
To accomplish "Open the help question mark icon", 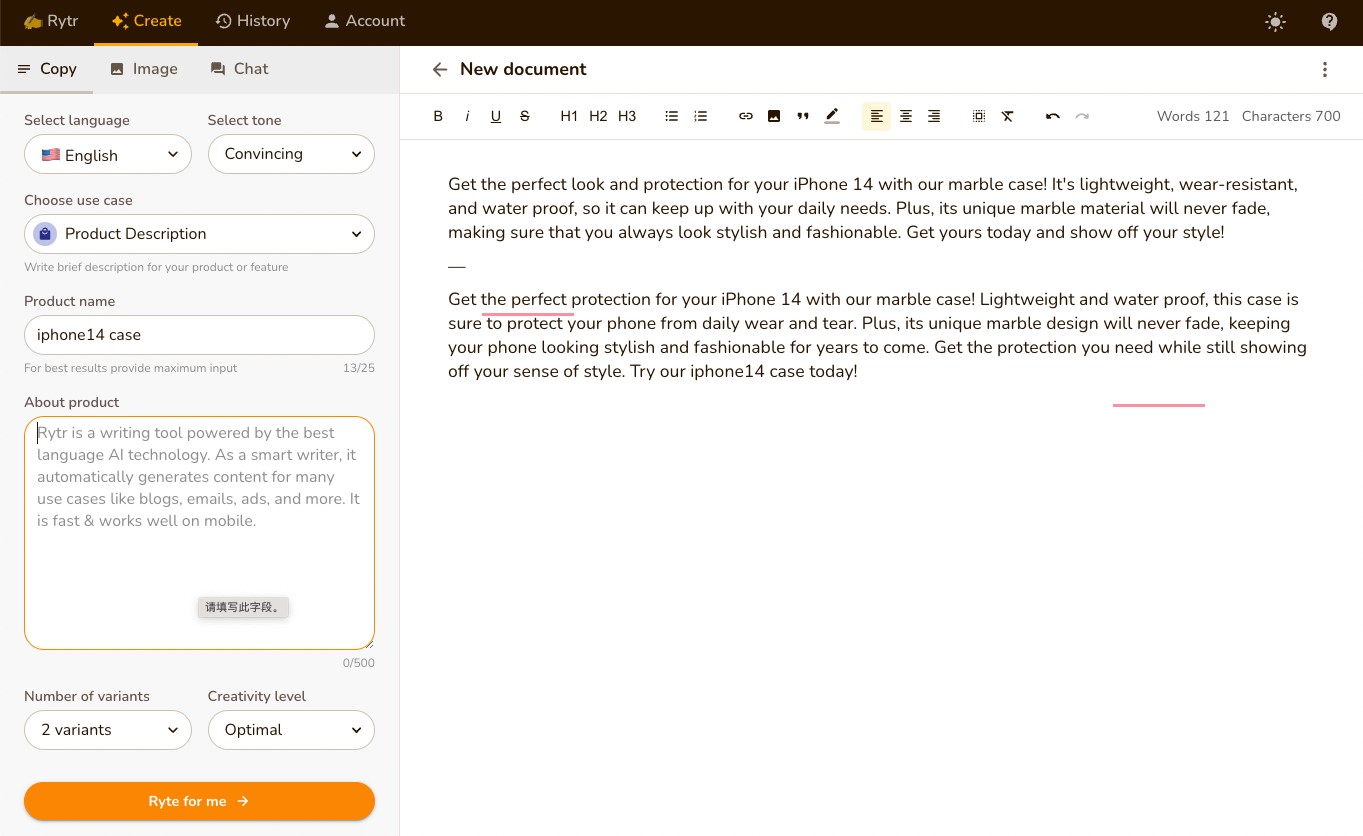I will [x=1330, y=21].
